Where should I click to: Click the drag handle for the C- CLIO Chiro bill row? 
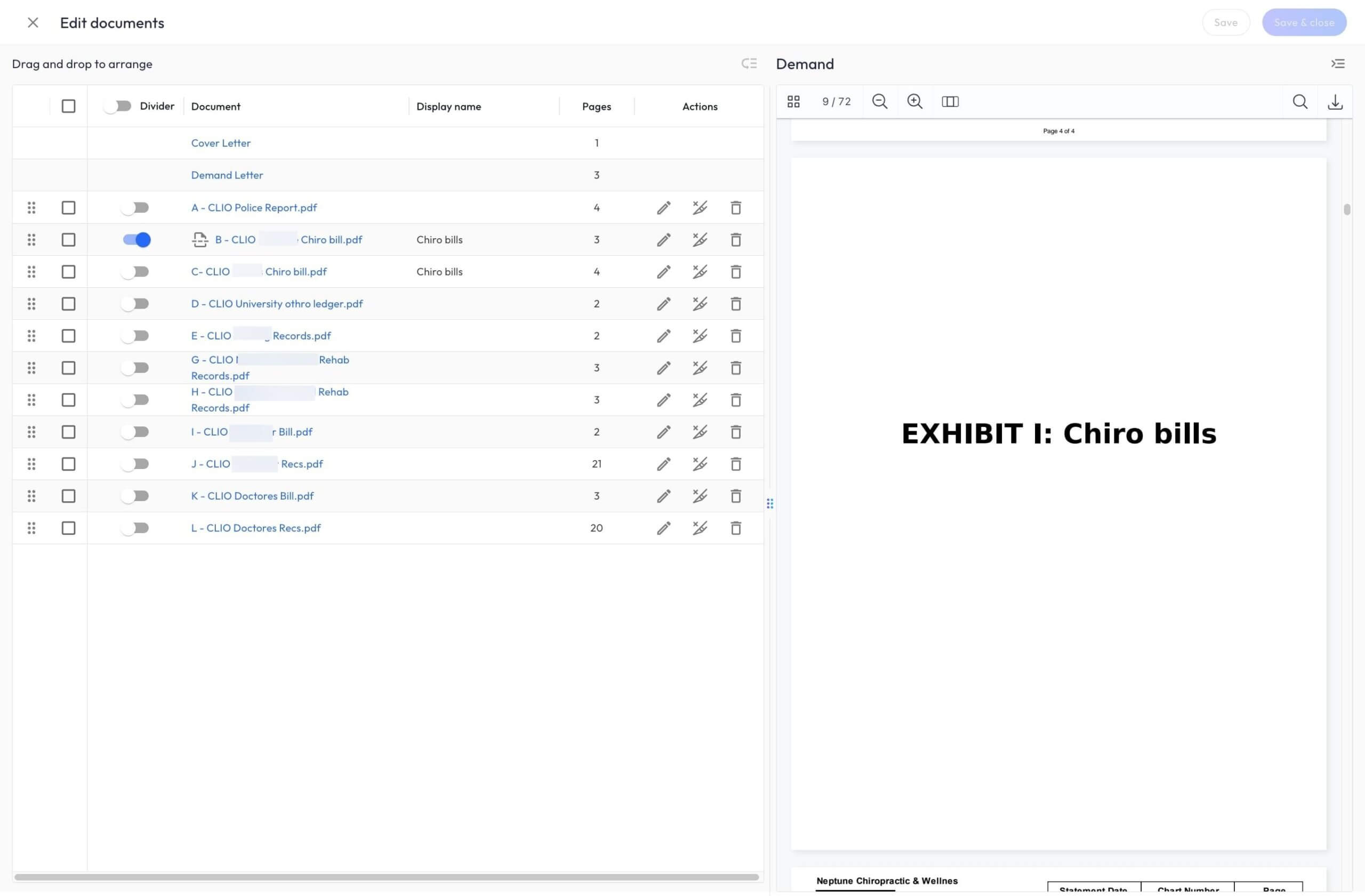pos(31,272)
